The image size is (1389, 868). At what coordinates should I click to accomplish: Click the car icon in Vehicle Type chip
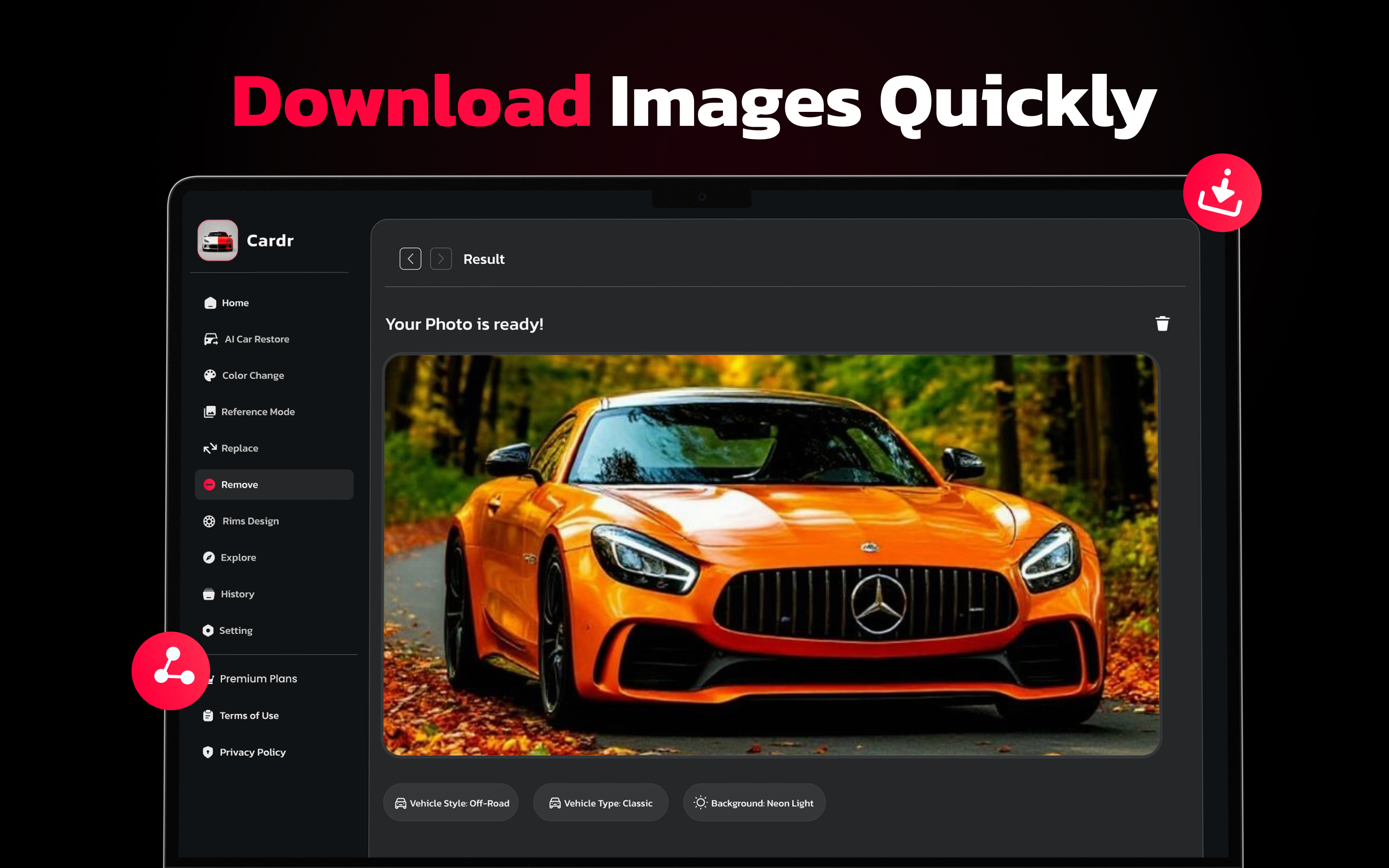click(555, 803)
